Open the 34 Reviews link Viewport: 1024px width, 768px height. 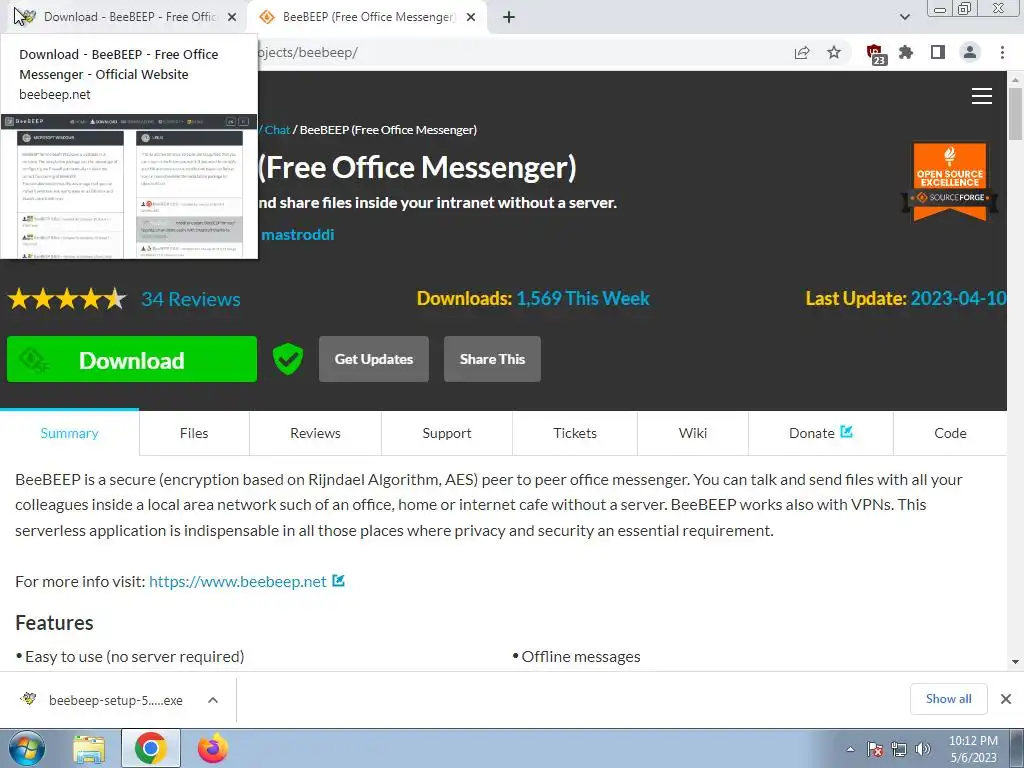pyautogui.click(x=191, y=299)
